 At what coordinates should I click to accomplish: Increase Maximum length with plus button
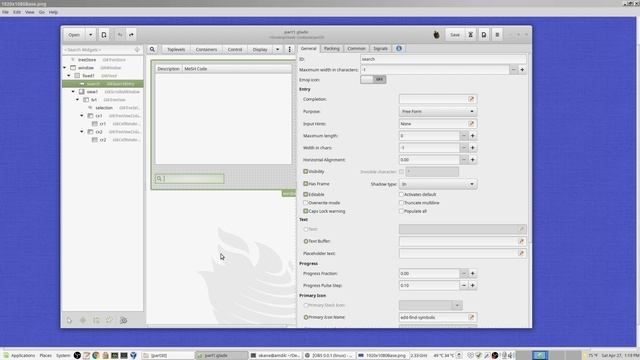(x=473, y=136)
